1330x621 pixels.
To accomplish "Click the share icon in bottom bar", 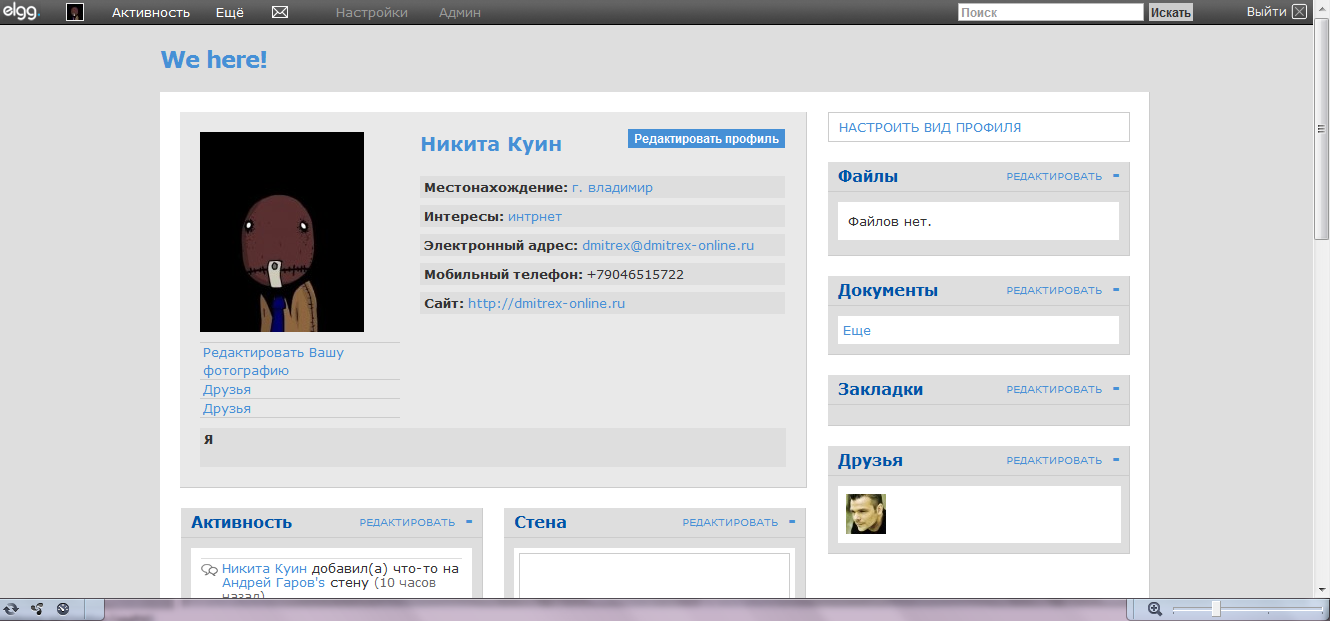I will tap(37, 608).
